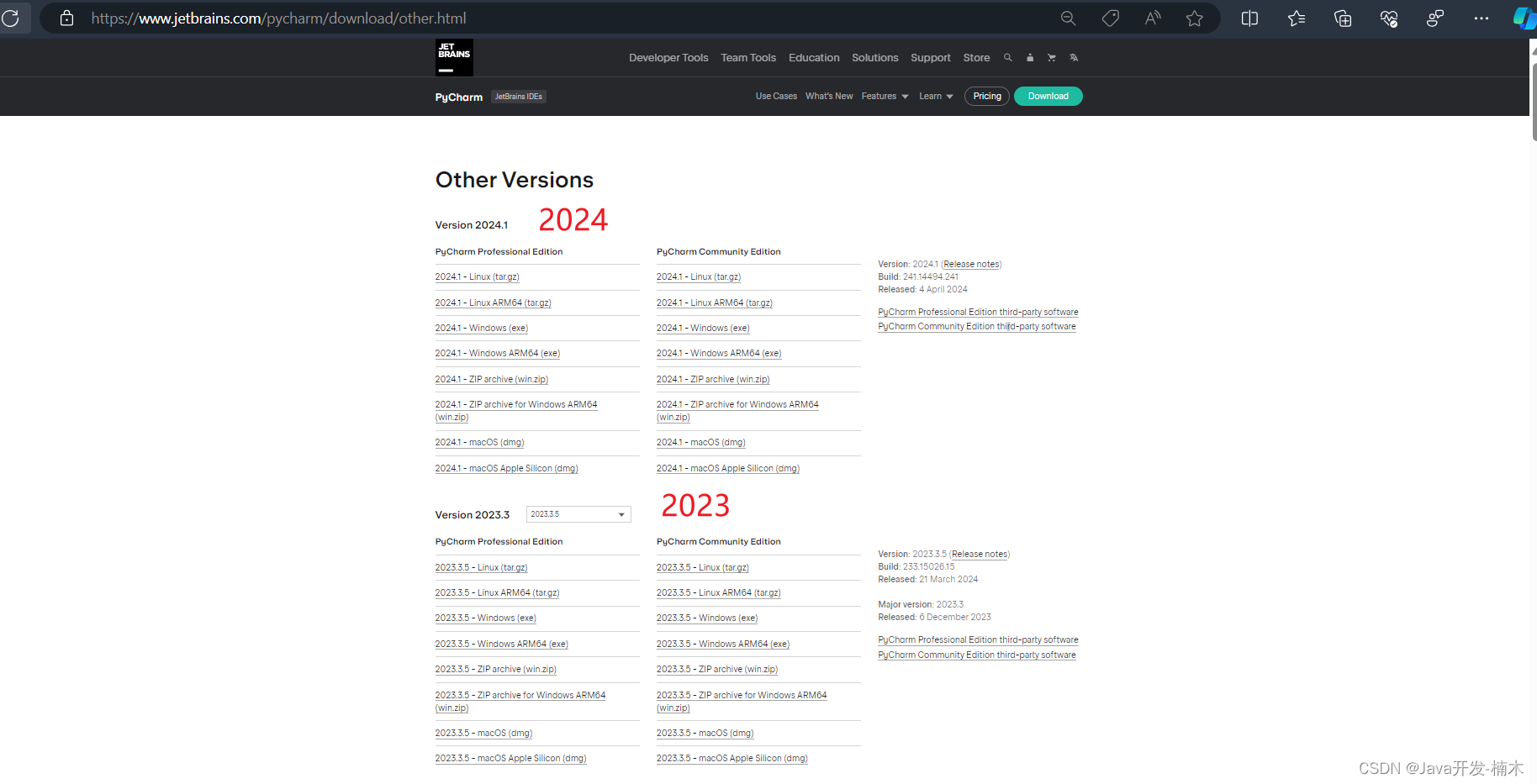The height and width of the screenshot is (784, 1537).
Task: Download Professional 2023.3.5 macOS Apple Silicon
Action: click(x=510, y=759)
